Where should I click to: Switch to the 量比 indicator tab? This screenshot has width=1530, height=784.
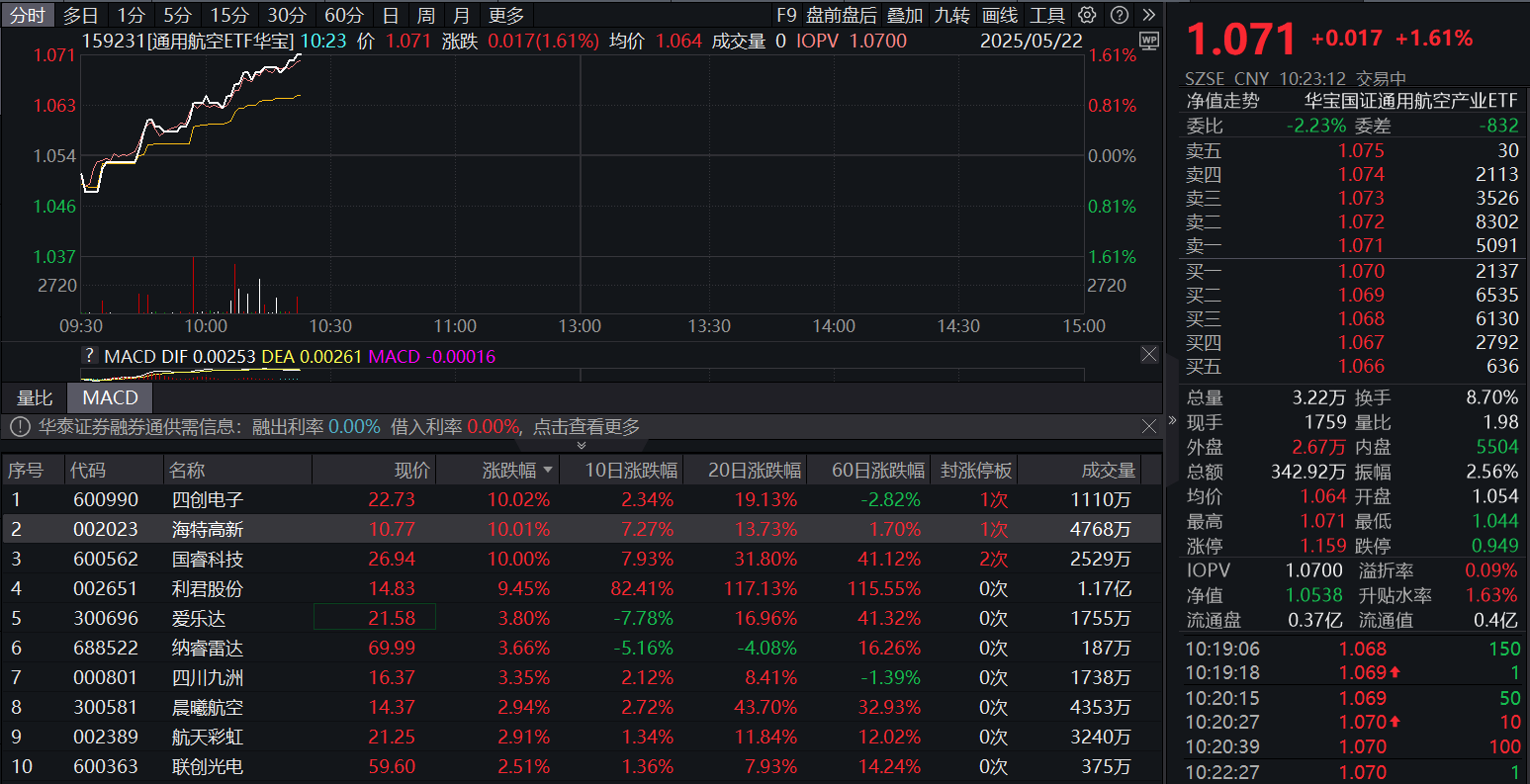pyautogui.click(x=35, y=397)
